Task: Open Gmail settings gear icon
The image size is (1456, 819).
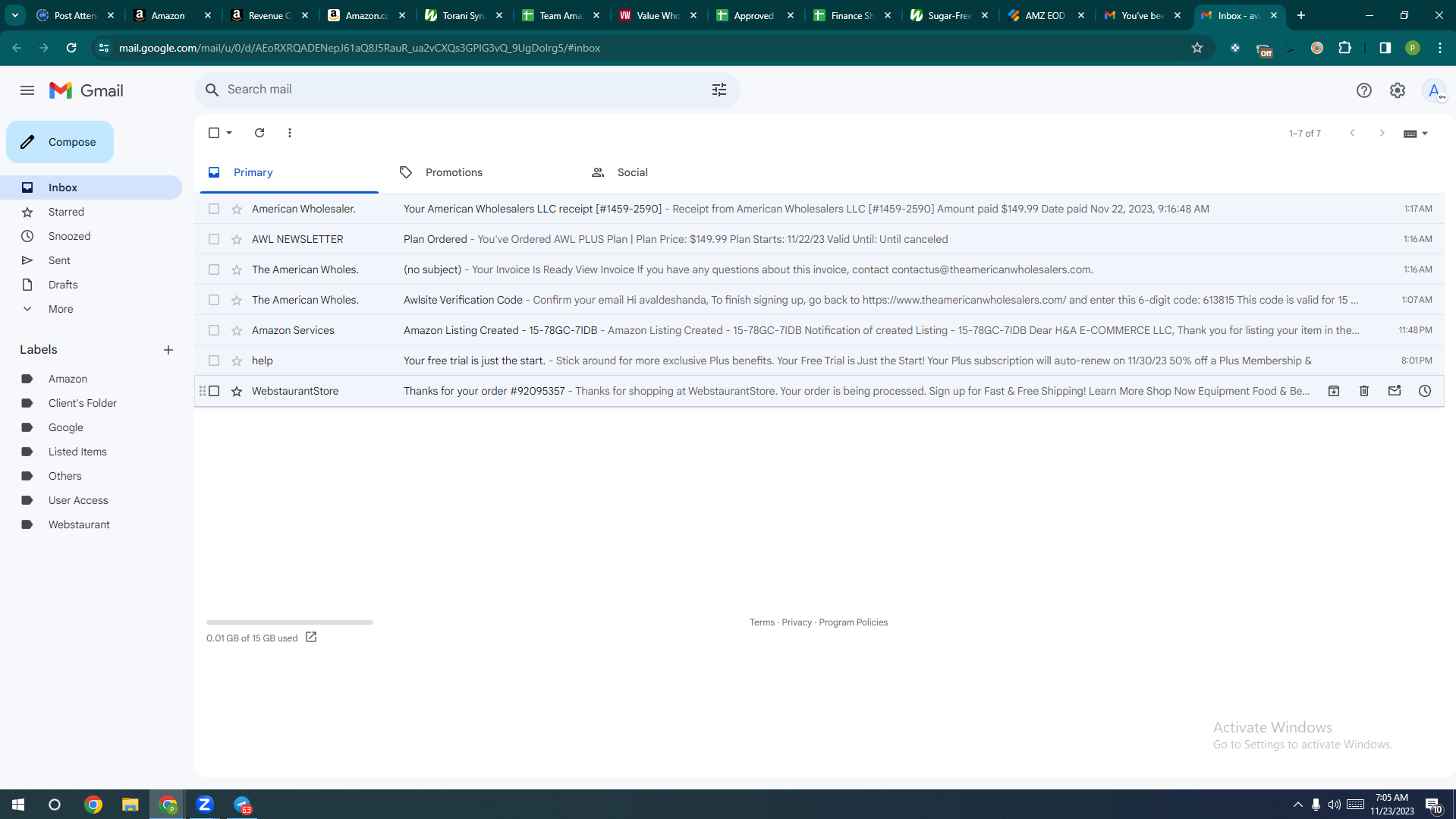Action: pyautogui.click(x=1398, y=90)
